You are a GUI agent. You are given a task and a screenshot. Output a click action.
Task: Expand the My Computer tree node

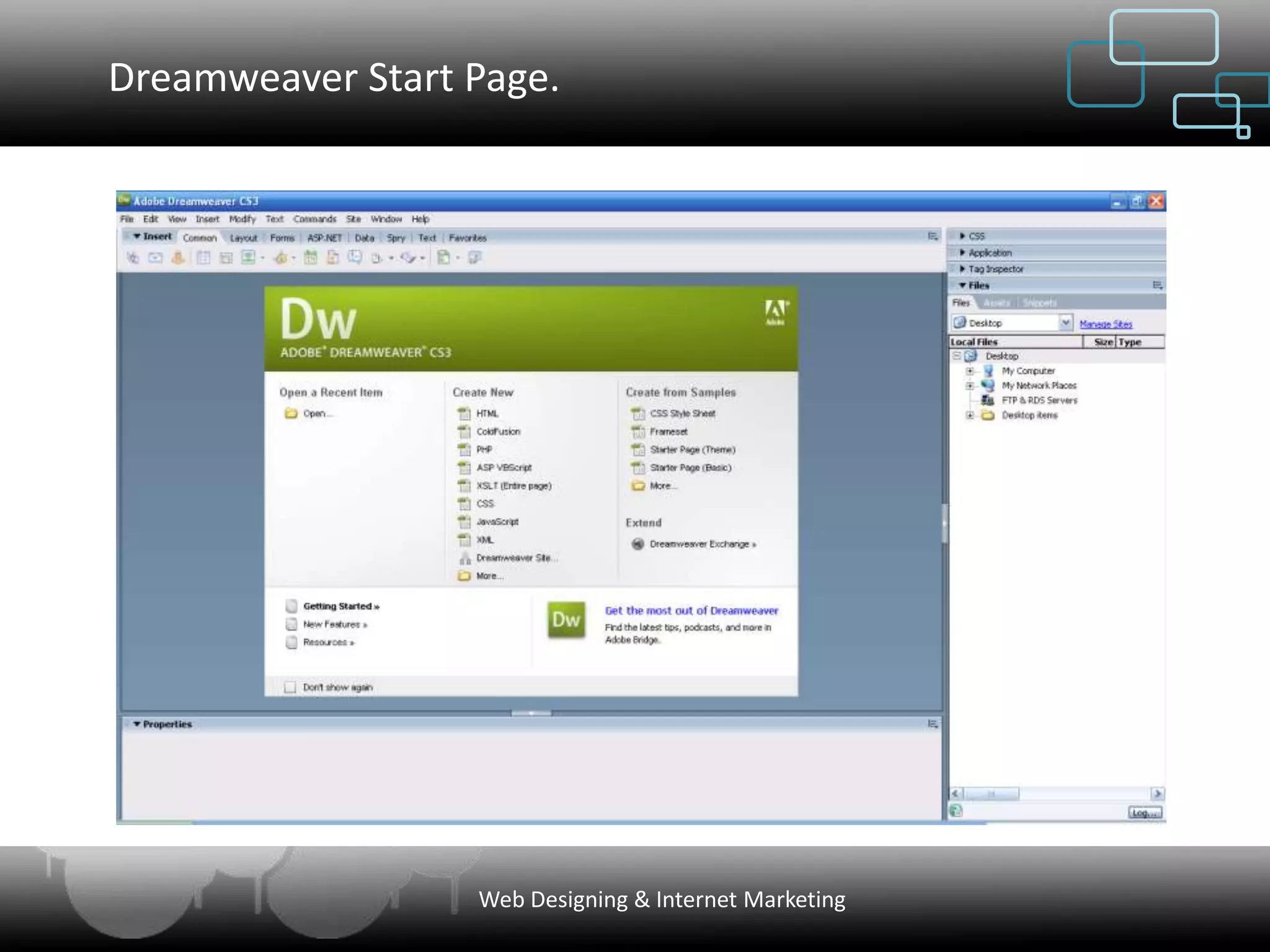(x=970, y=371)
